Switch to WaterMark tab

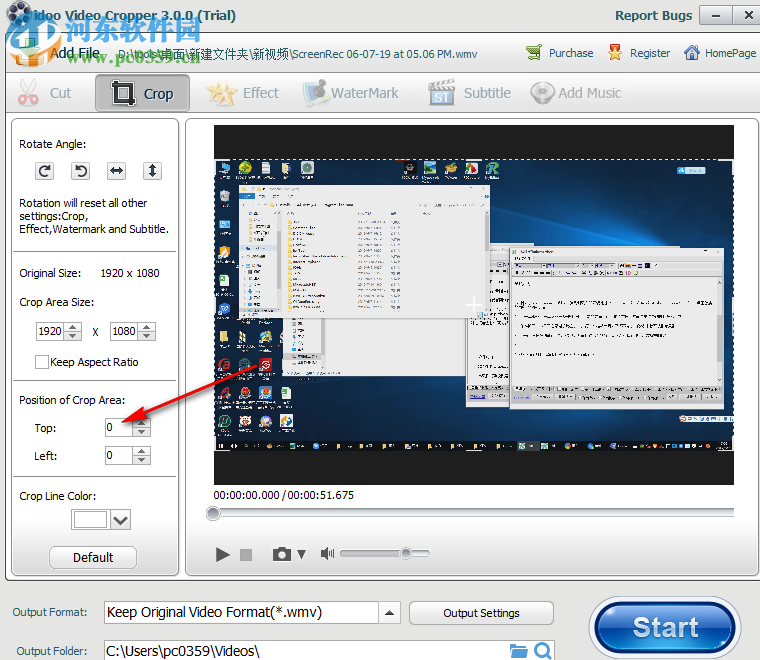coord(351,93)
